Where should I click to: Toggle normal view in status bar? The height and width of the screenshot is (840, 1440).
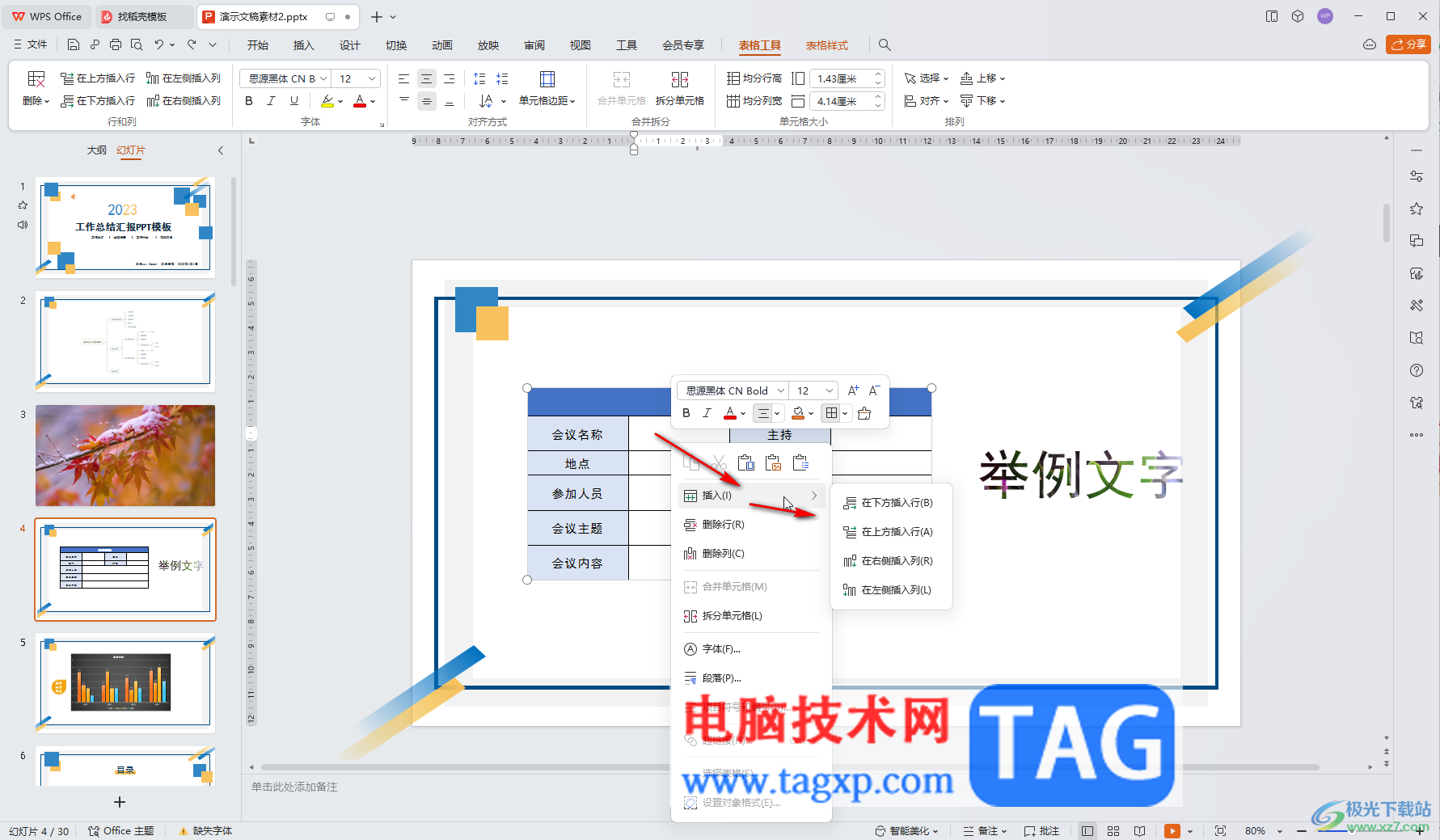click(x=1087, y=831)
